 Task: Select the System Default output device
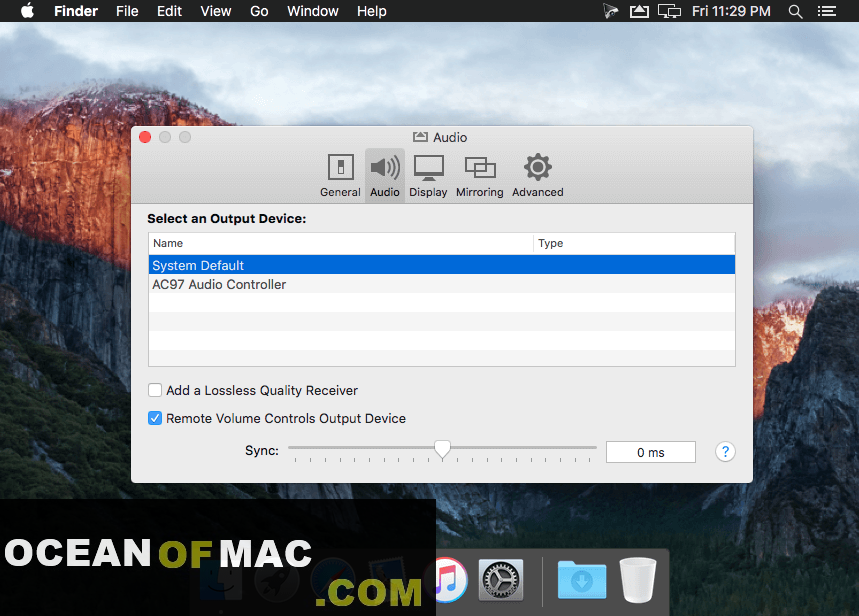click(x=442, y=265)
